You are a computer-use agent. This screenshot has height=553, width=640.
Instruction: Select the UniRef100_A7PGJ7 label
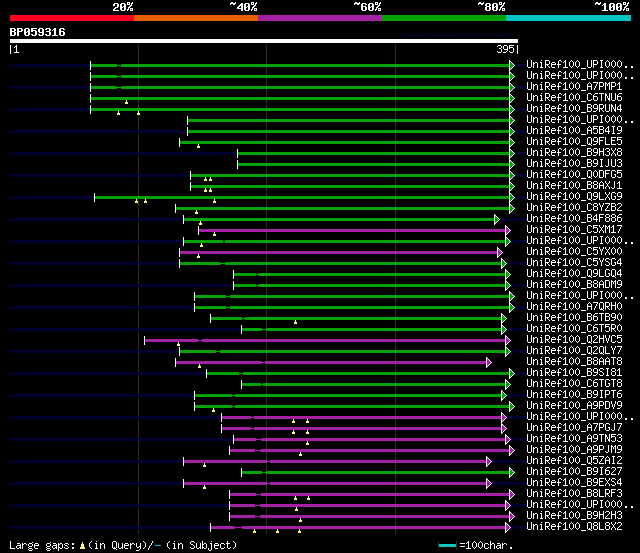tap(574, 428)
